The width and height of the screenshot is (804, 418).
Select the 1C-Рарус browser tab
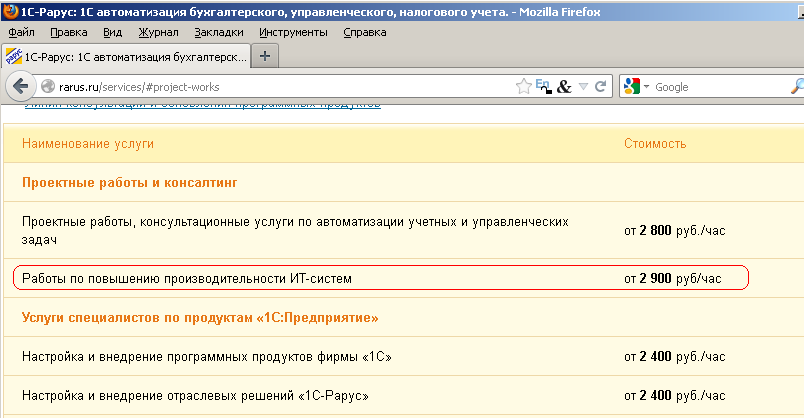pyautogui.click(x=126, y=56)
